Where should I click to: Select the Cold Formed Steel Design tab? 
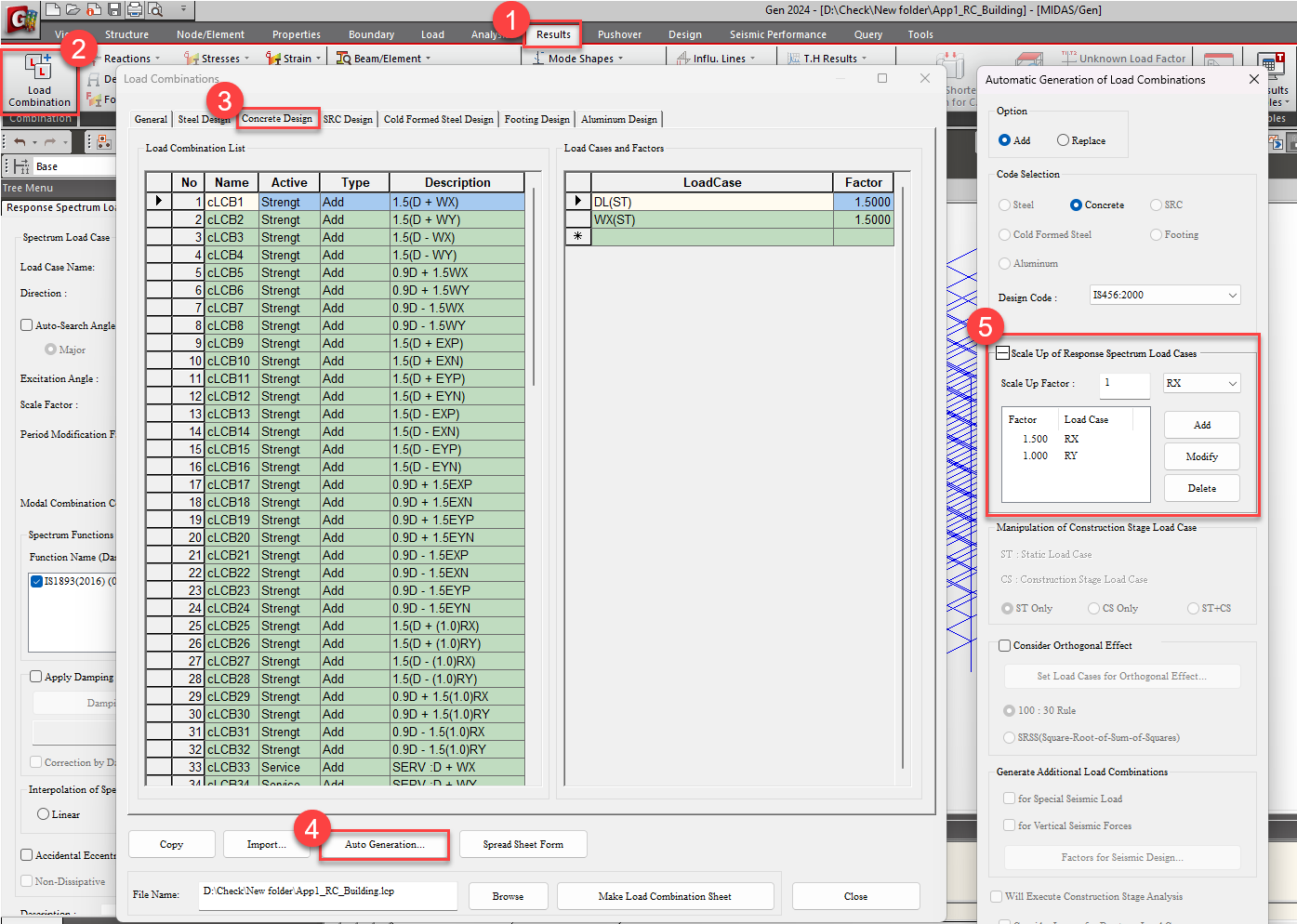(439, 119)
